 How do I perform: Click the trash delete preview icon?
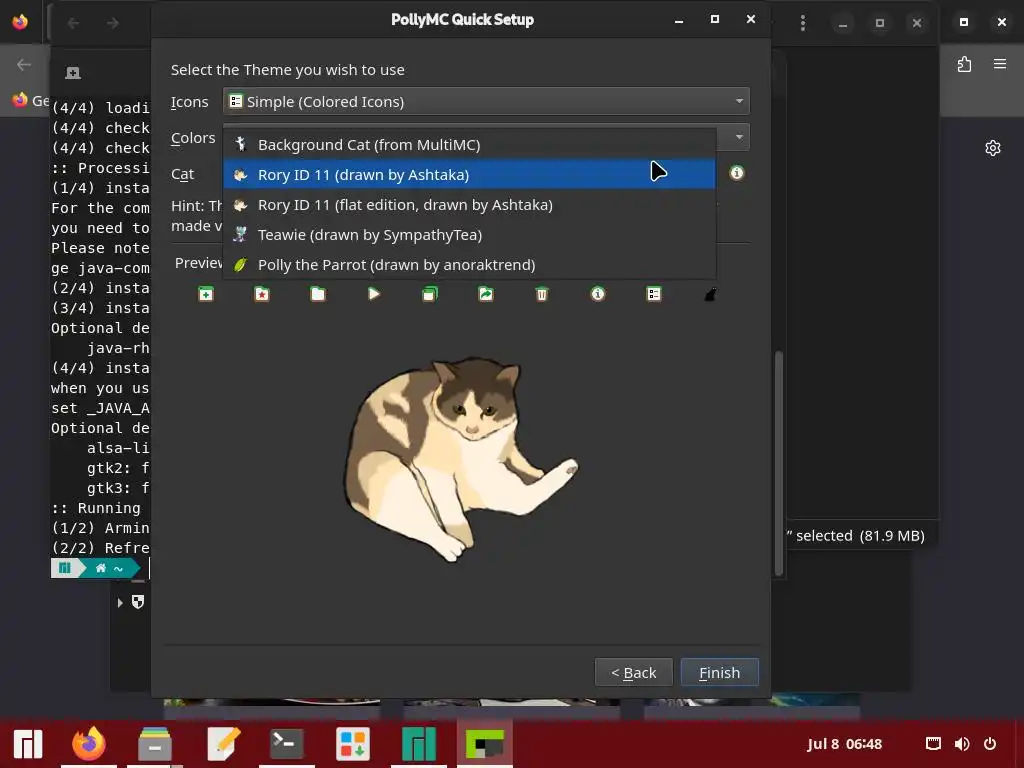(x=541, y=294)
